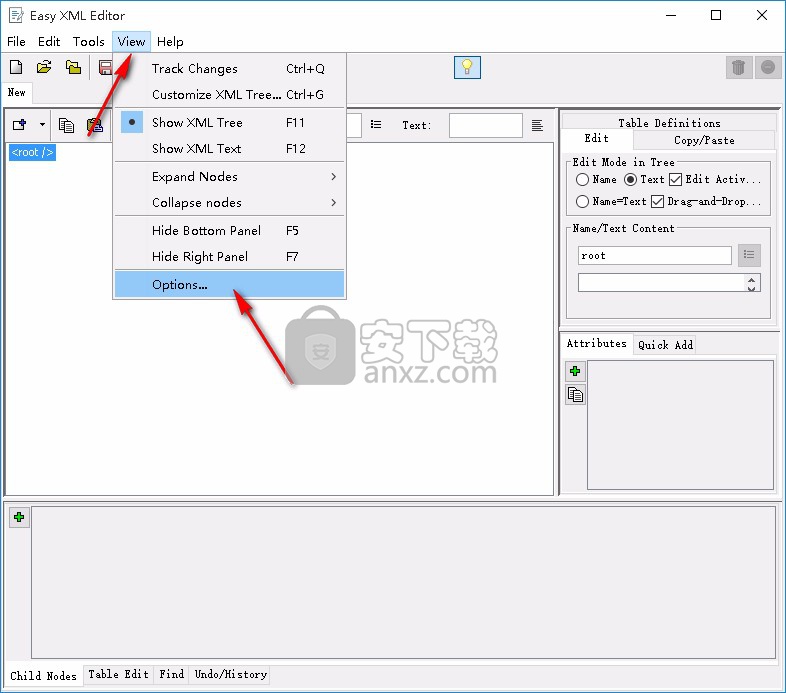
Task: Switch to the Quick Add tab
Action: tap(665, 345)
